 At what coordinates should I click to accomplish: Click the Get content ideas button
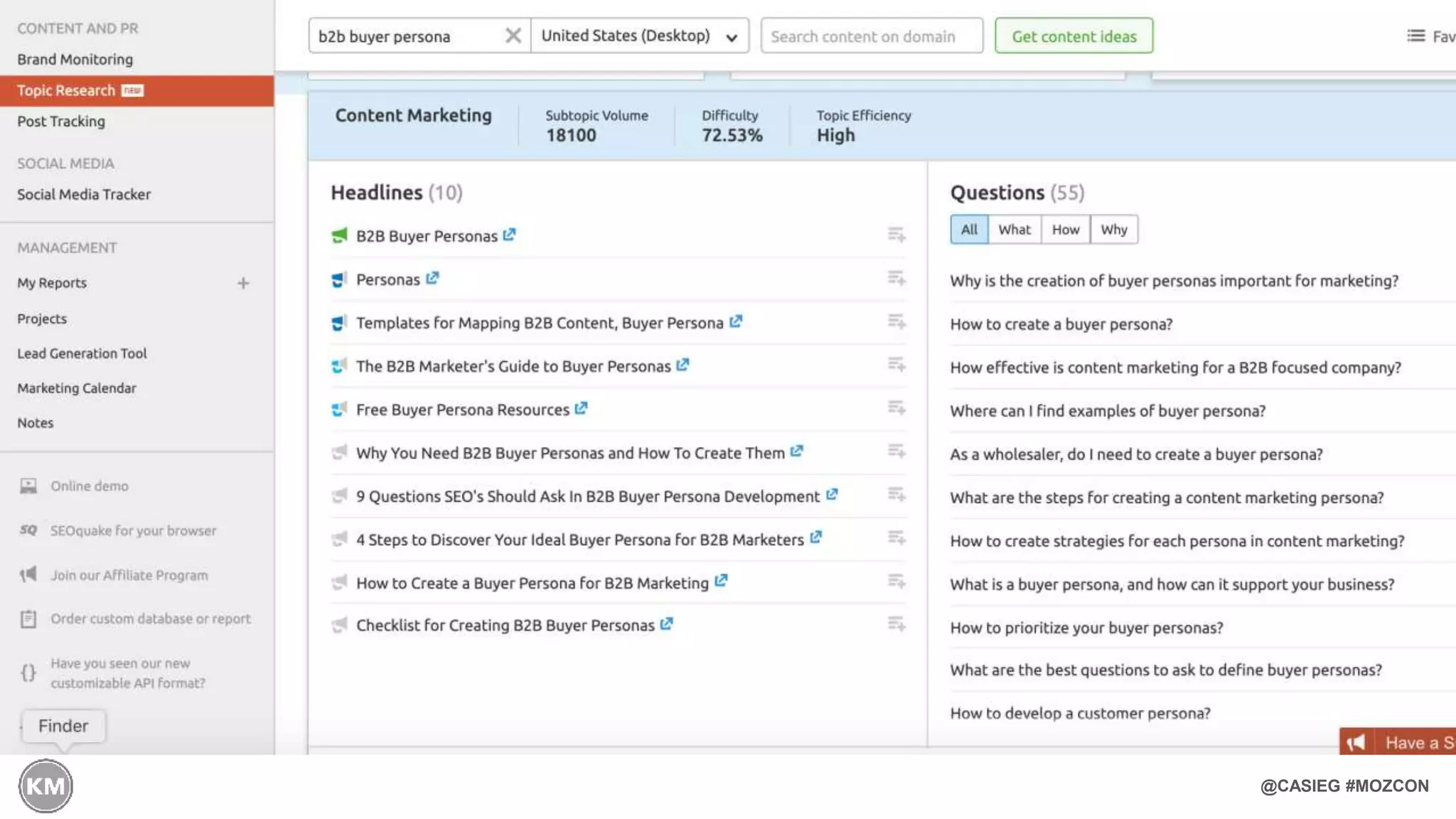pos(1074,36)
